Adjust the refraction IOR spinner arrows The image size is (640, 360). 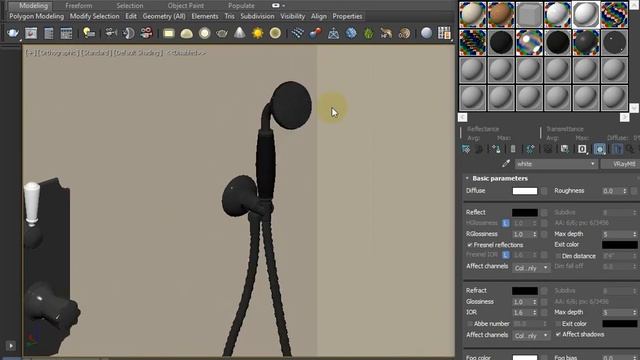[x=535, y=313]
